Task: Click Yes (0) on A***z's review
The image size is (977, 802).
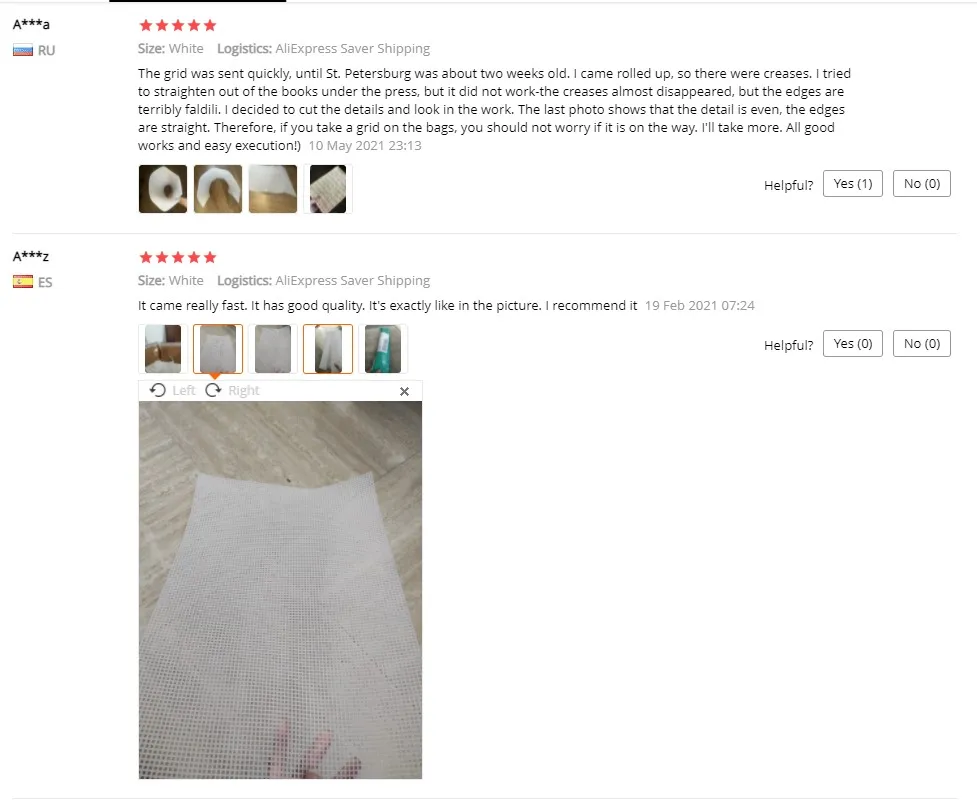Action: click(852, 344)
